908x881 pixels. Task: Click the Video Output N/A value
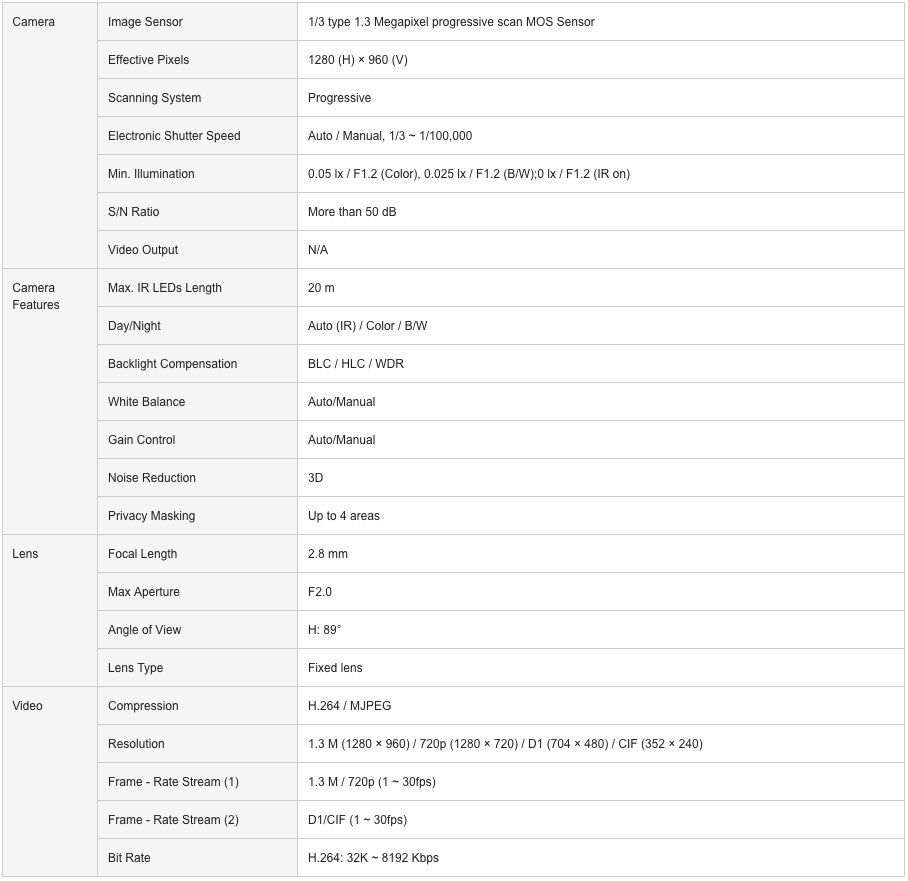[x=318, y=250]
